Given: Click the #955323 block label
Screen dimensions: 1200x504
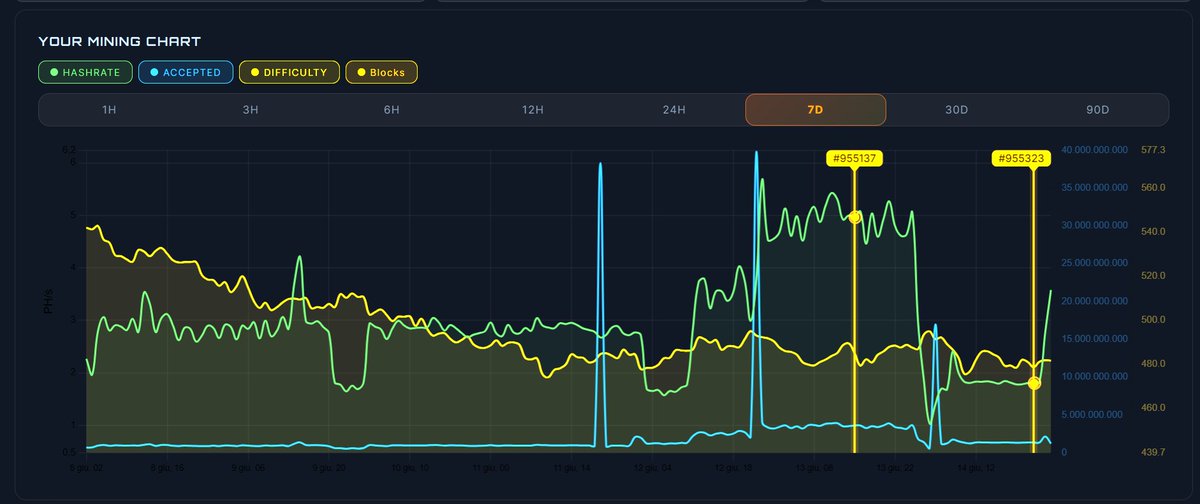Looking at the screenshot, I should 1021,158.
